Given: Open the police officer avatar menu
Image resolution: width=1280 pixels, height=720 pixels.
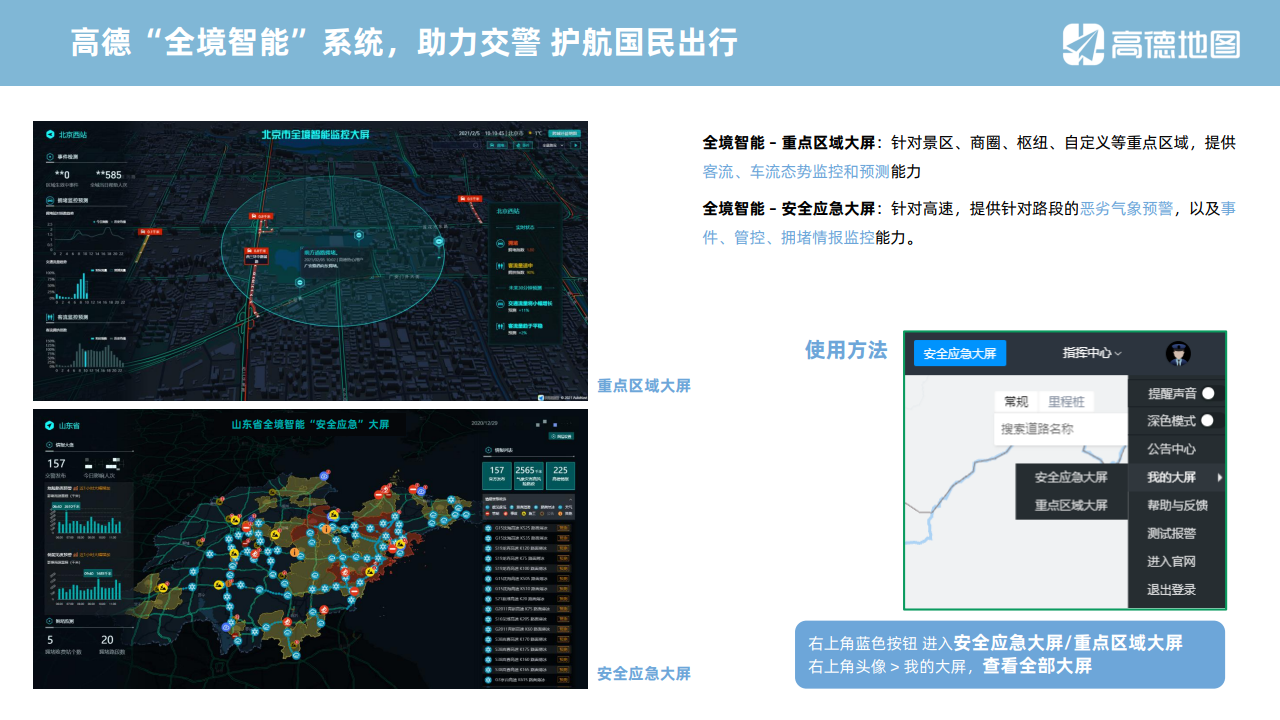Looking at the screenshot, I should point(1178,353).
